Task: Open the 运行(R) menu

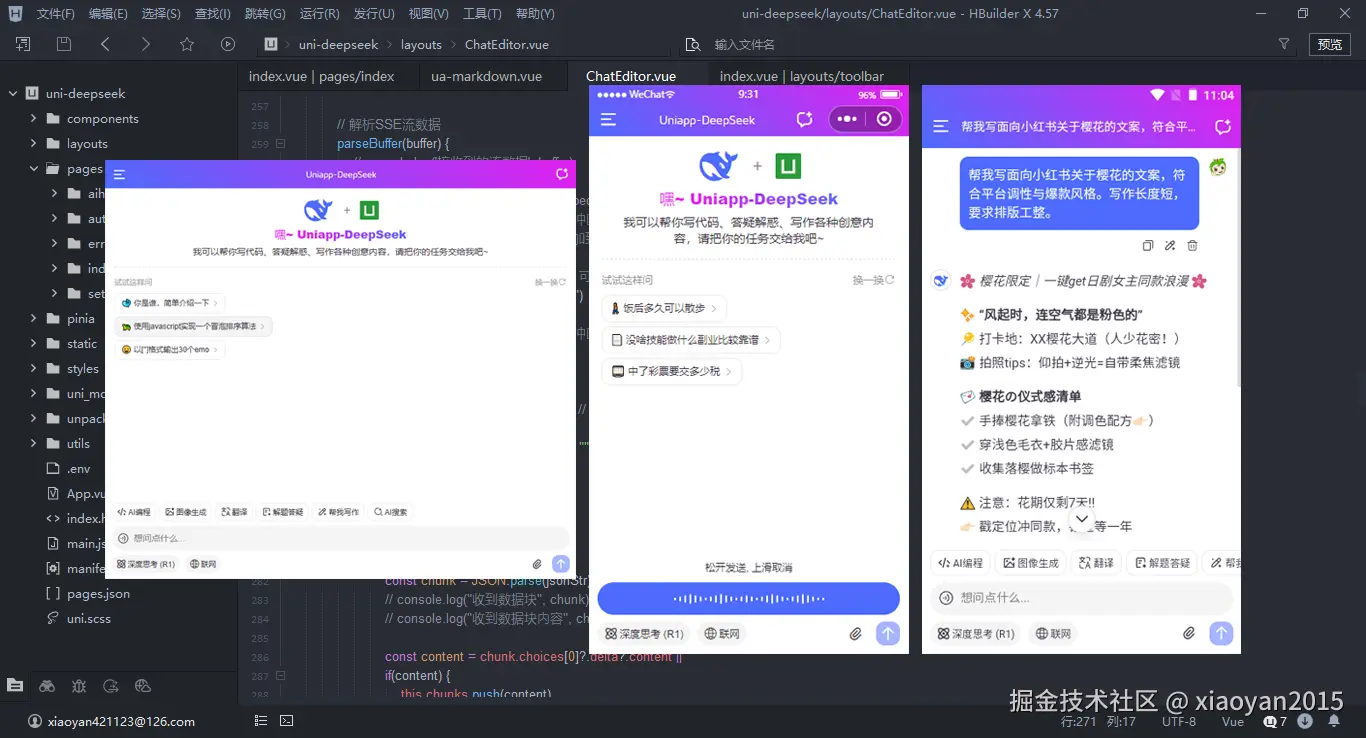Action: 319,13
